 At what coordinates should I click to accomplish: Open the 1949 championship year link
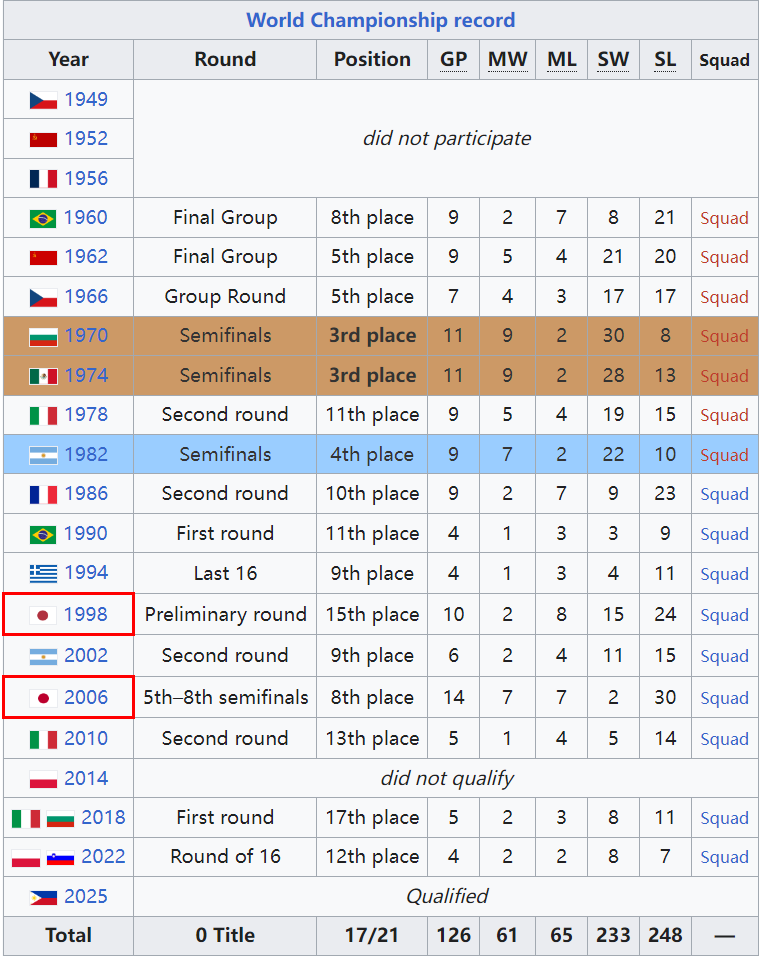86,99
